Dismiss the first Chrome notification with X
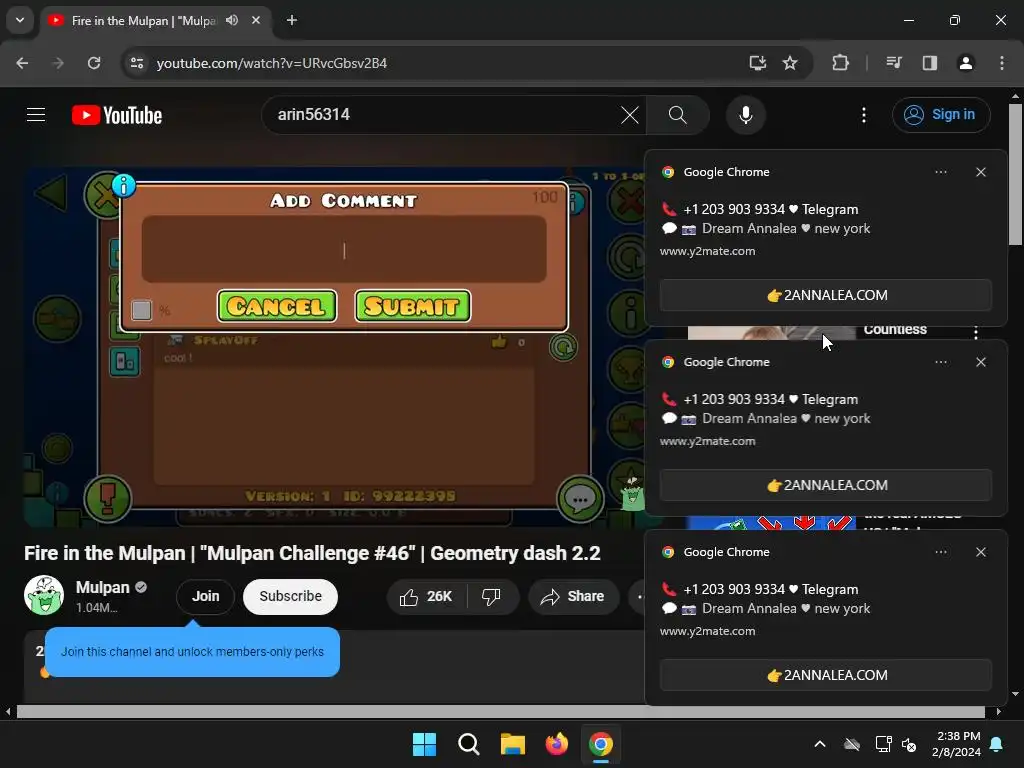 click(x=980, y=172)
